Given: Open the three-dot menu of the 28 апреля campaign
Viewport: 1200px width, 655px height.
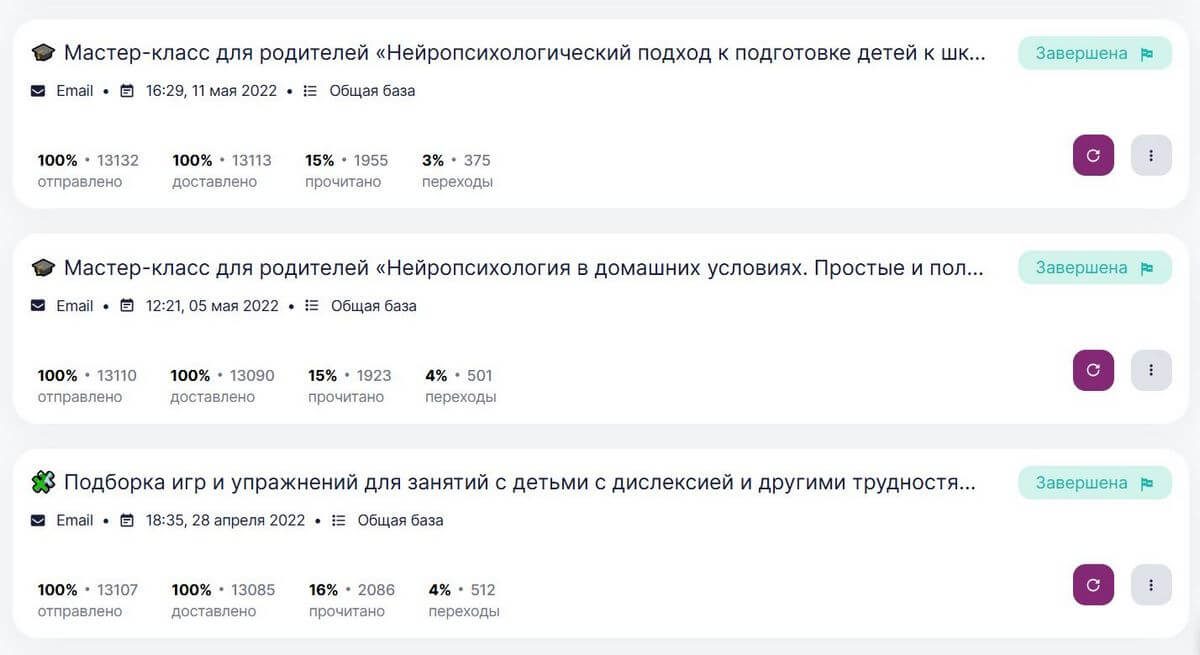Looking at the screenshot, I should (x=1151, y=585).
